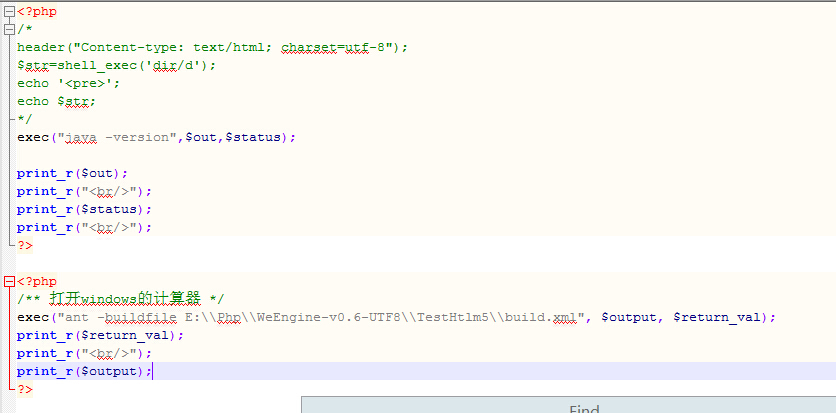Screen dimensions: 836x413
Task: Collapse the /* comment block fold marker
Action: (10, 30)
